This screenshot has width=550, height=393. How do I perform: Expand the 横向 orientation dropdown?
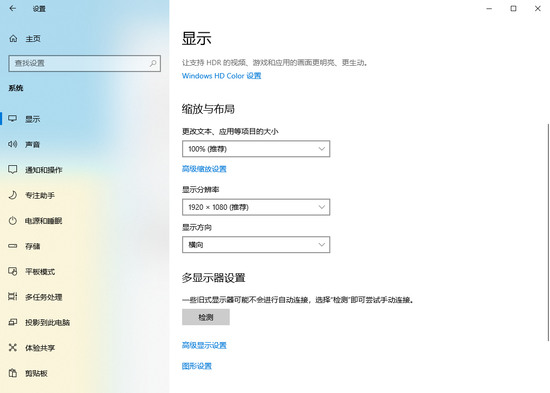coord(256,245)
